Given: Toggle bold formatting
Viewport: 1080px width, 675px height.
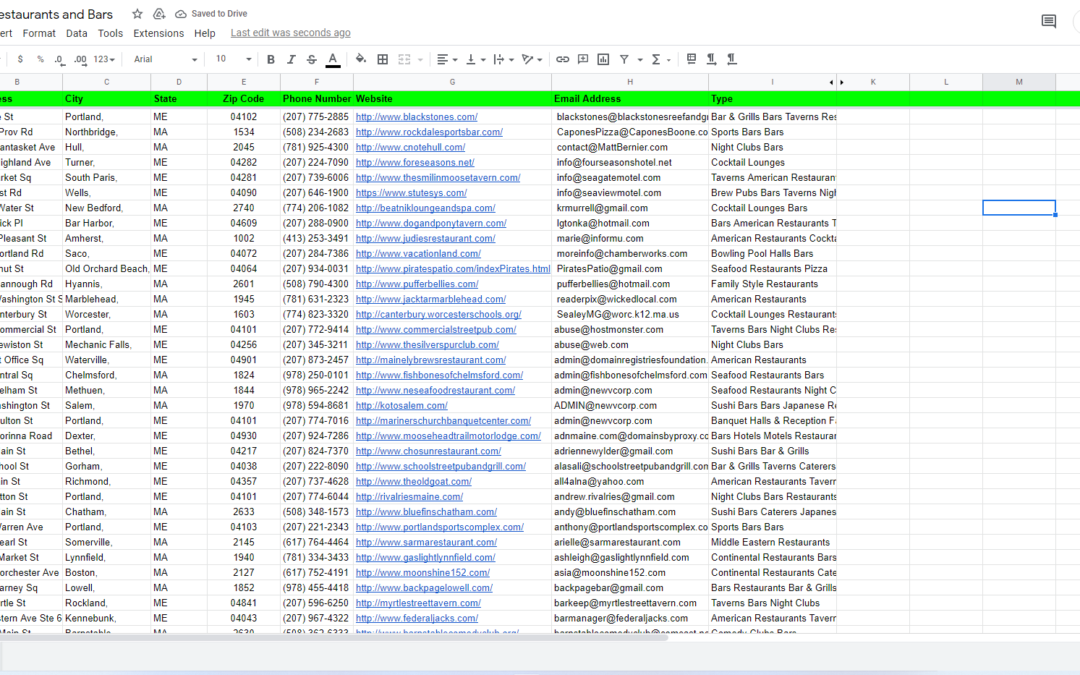Looking at the screenshot, I should (x=270, y=59).
